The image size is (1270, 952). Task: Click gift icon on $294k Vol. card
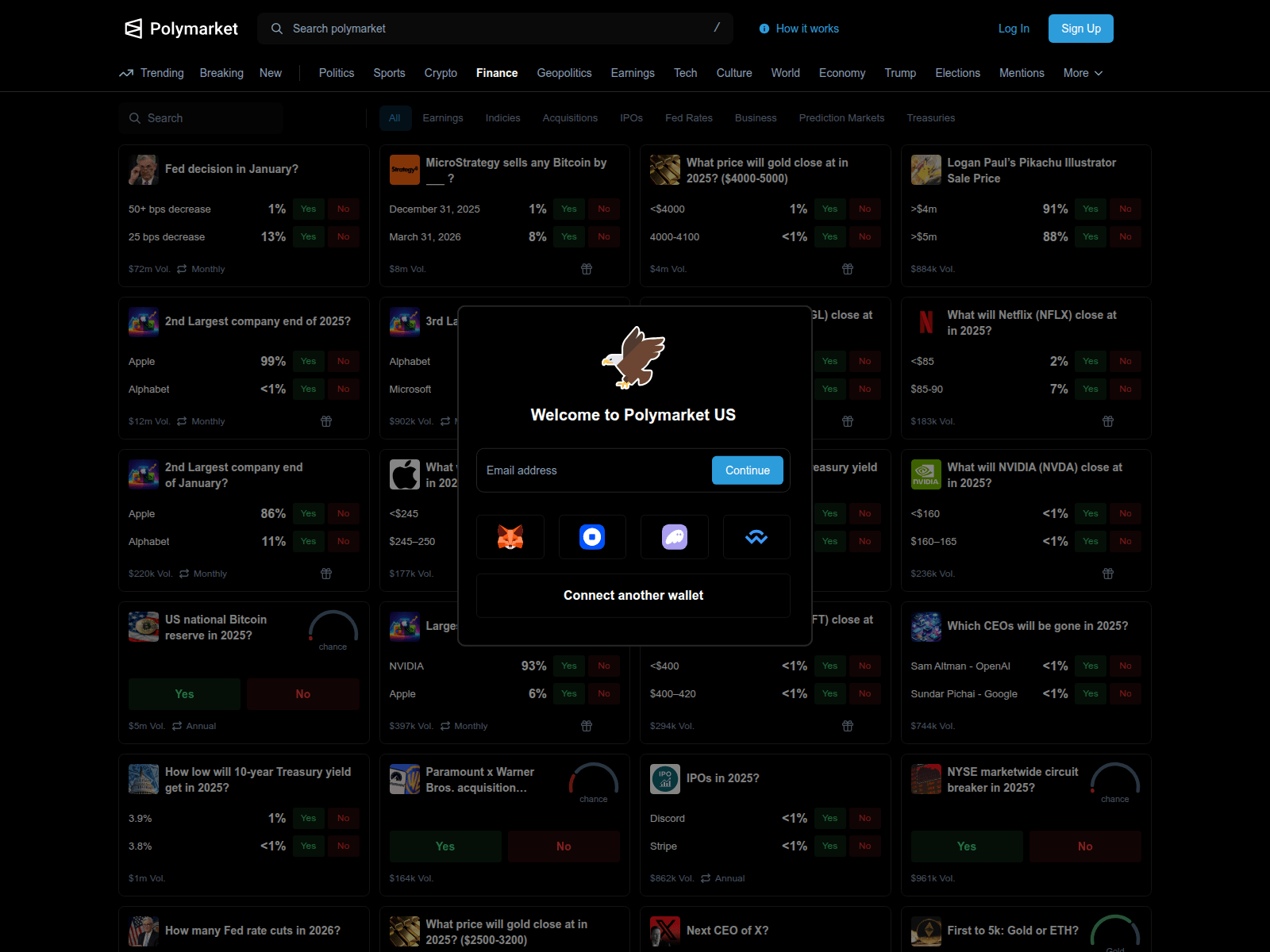tap(848, 726)
